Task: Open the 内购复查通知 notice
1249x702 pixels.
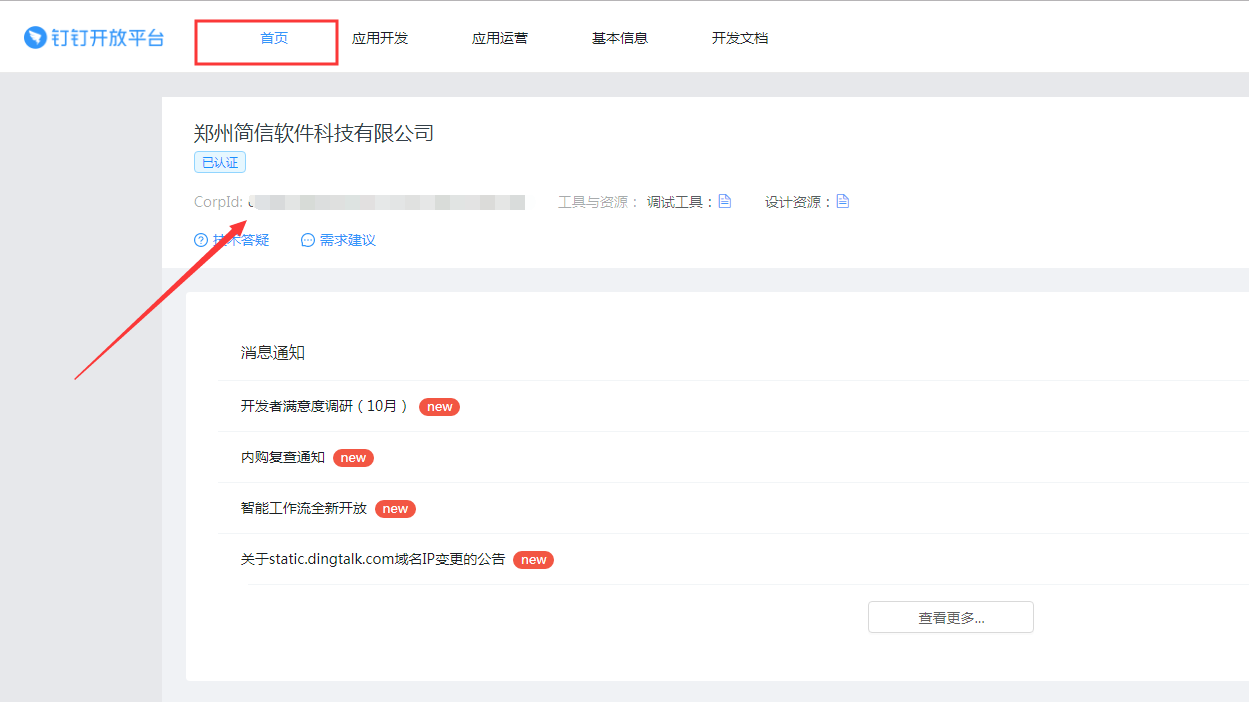Action: tap(283, 457)
